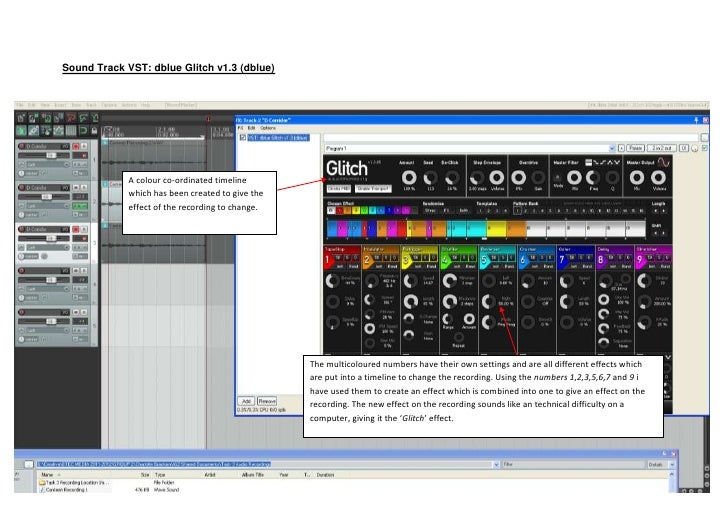Click the New Project icon in REAPER toolbar
This screenshot has height=515, width=728.
click(x=21, y=118)
